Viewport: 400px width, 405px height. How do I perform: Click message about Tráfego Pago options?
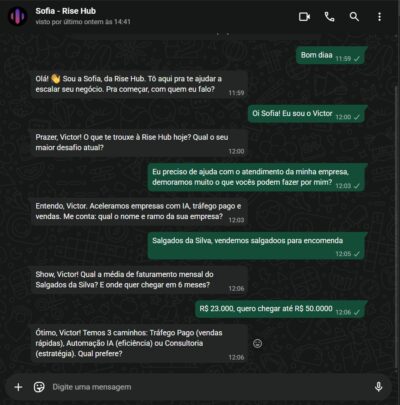[139, 343]
